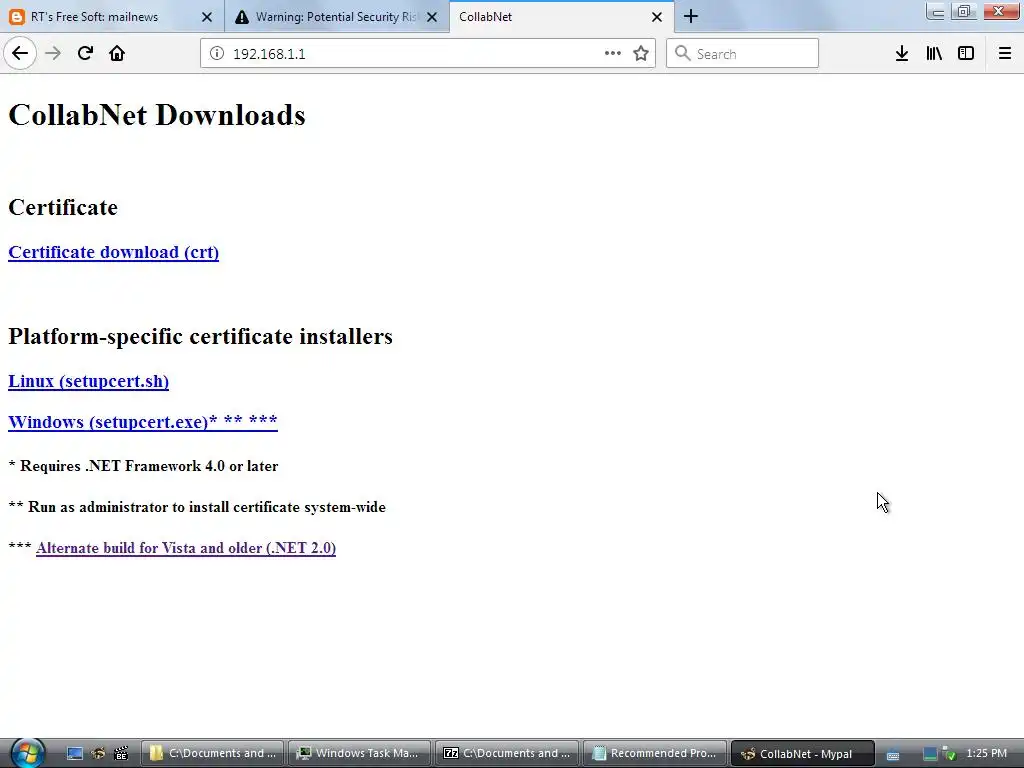Click the Certificate section heading
The width and height of the screenshot is (1024, 768).
coord(63,207)
